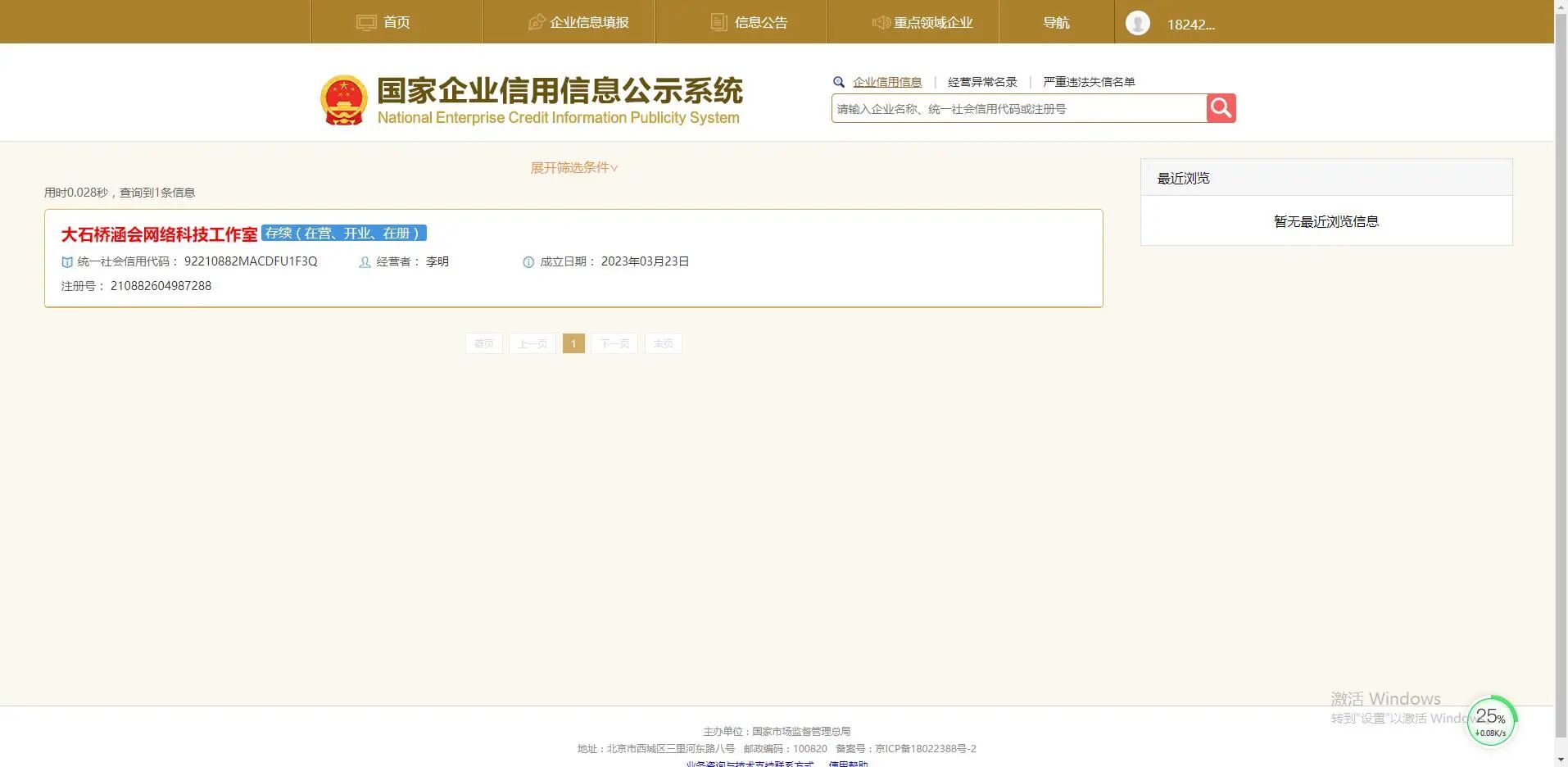1568x767 pixels.
Task: Click the pencil icon beside 企业信息填报
Action: (x=537, y=22)
